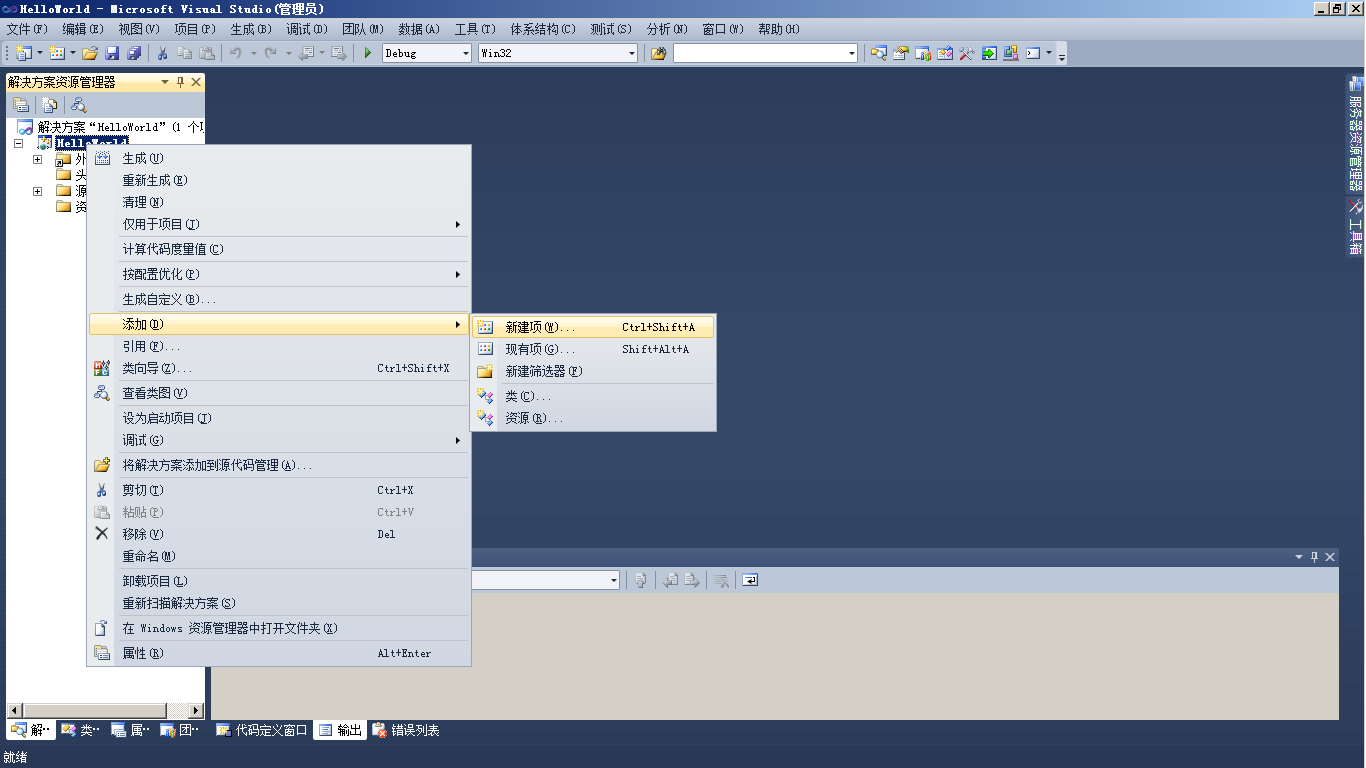Image resolution: width=1366 pixels, height=768 pixels.
Task: Open Solution Explorer via toolbar icon
Action: [x=878, y=53]
